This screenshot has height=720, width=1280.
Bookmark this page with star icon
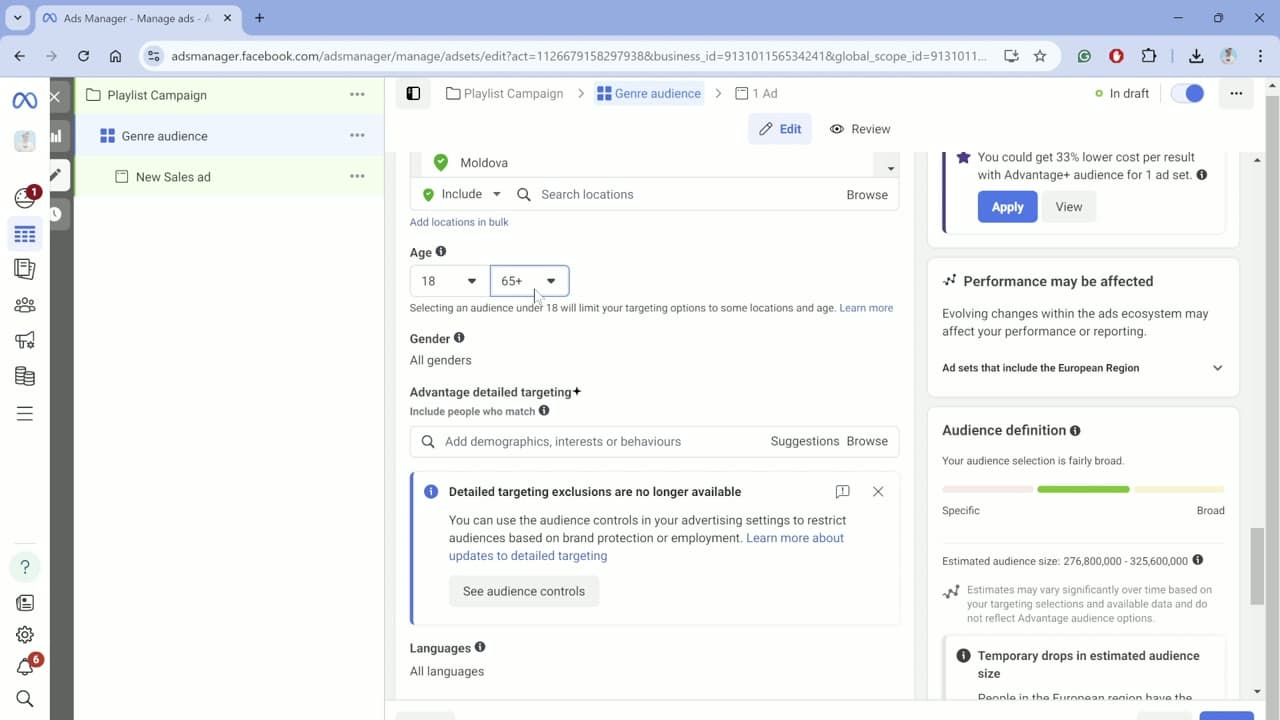(x=1040, y=56)
